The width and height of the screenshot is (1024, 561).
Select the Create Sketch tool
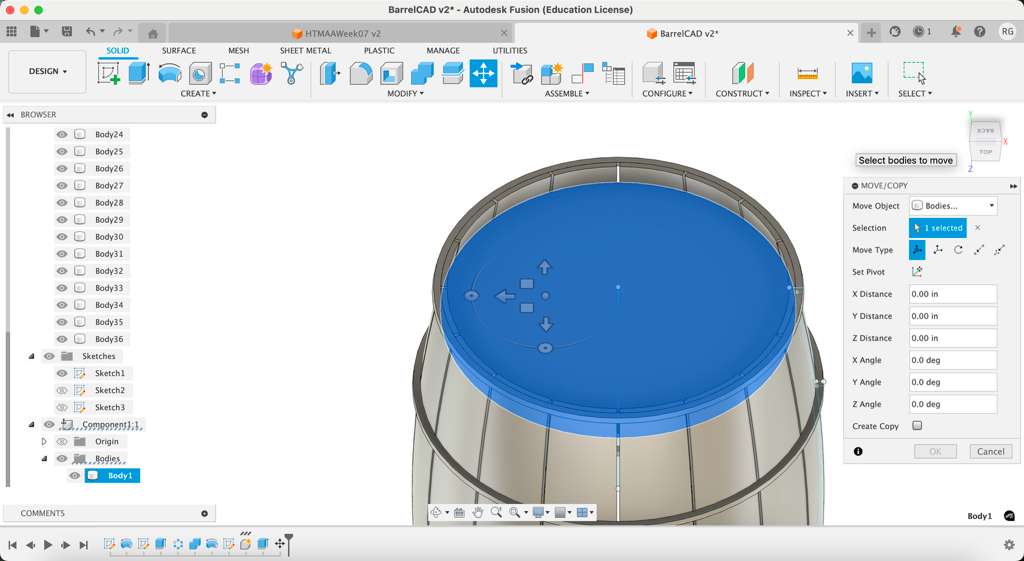pyautogui.click(x=109, y=73)
